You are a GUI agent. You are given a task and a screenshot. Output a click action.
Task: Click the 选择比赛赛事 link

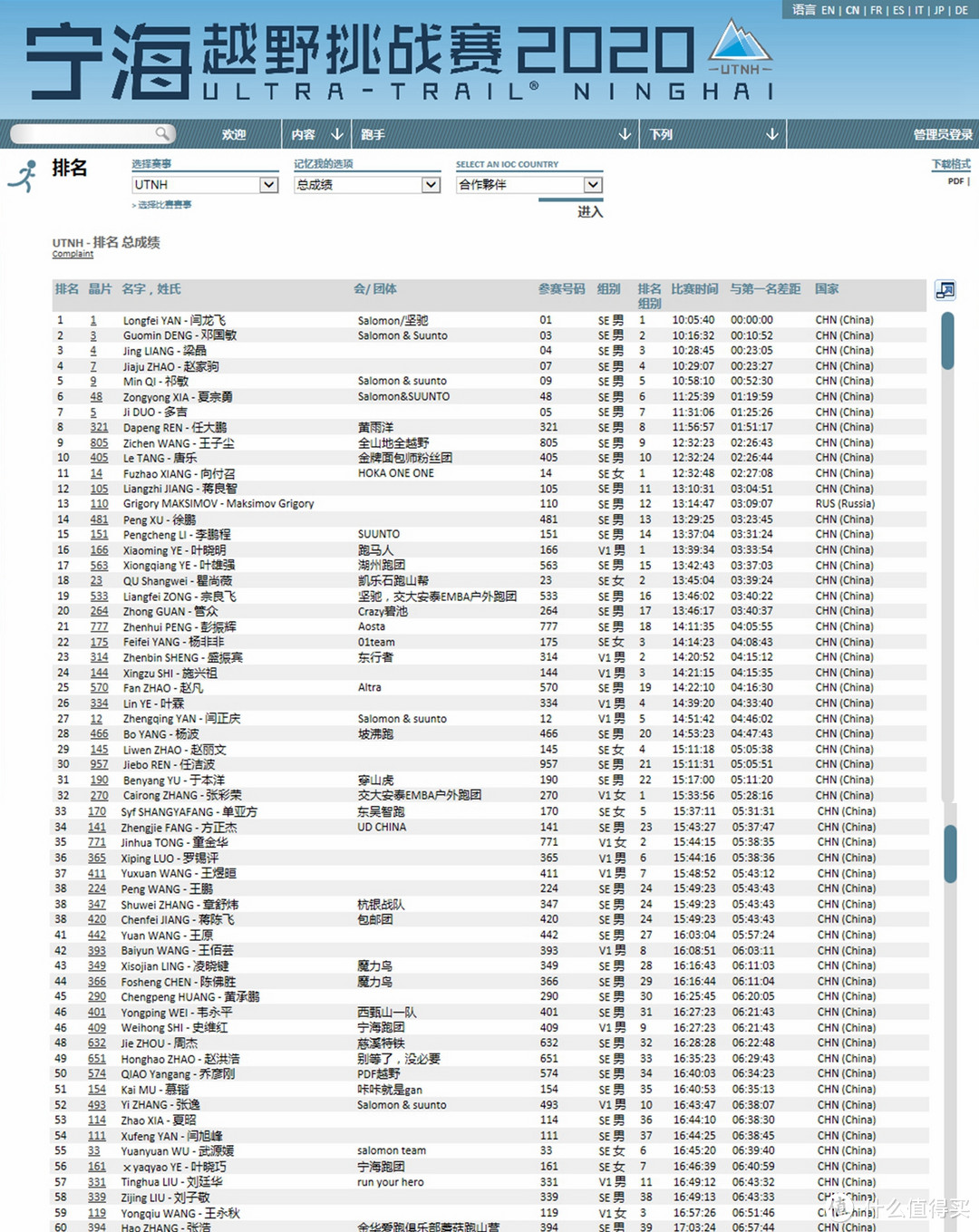(164, 205)
